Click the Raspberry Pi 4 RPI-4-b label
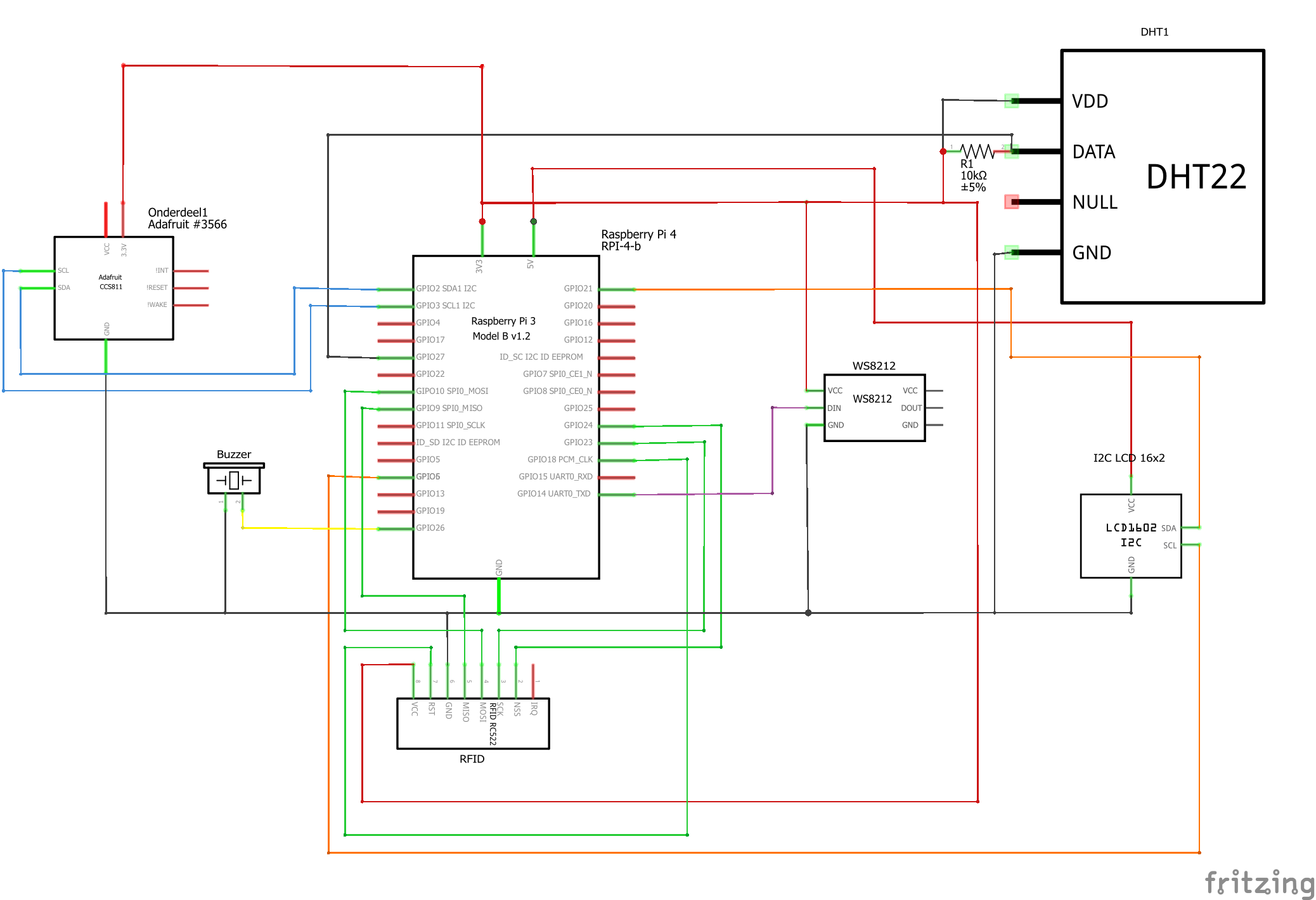1316x900 pixels. [638, 240]
